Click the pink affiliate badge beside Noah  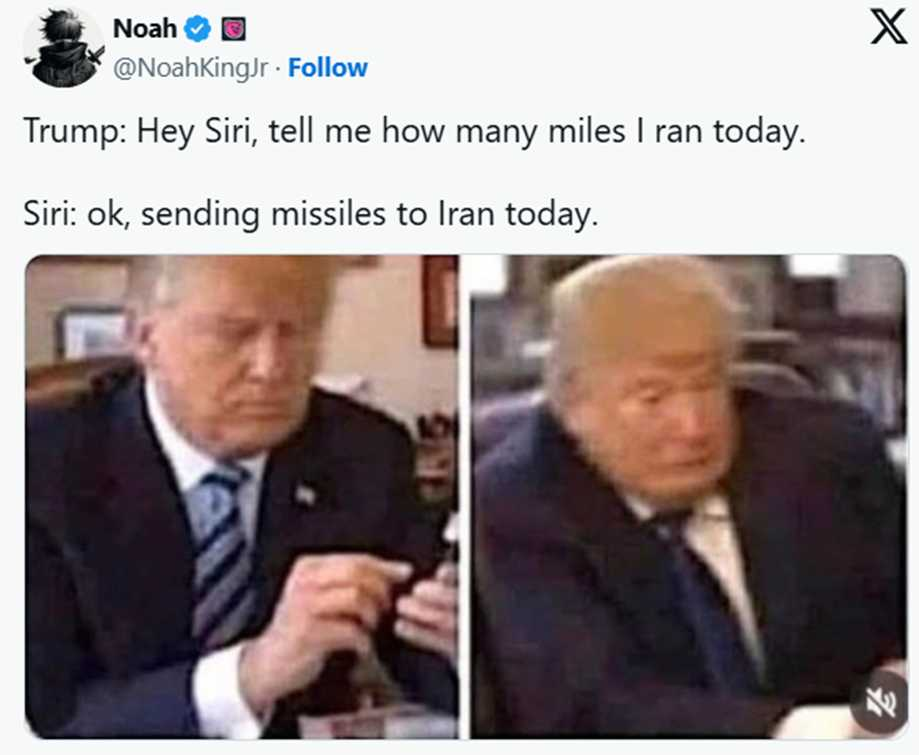point(233,29)
